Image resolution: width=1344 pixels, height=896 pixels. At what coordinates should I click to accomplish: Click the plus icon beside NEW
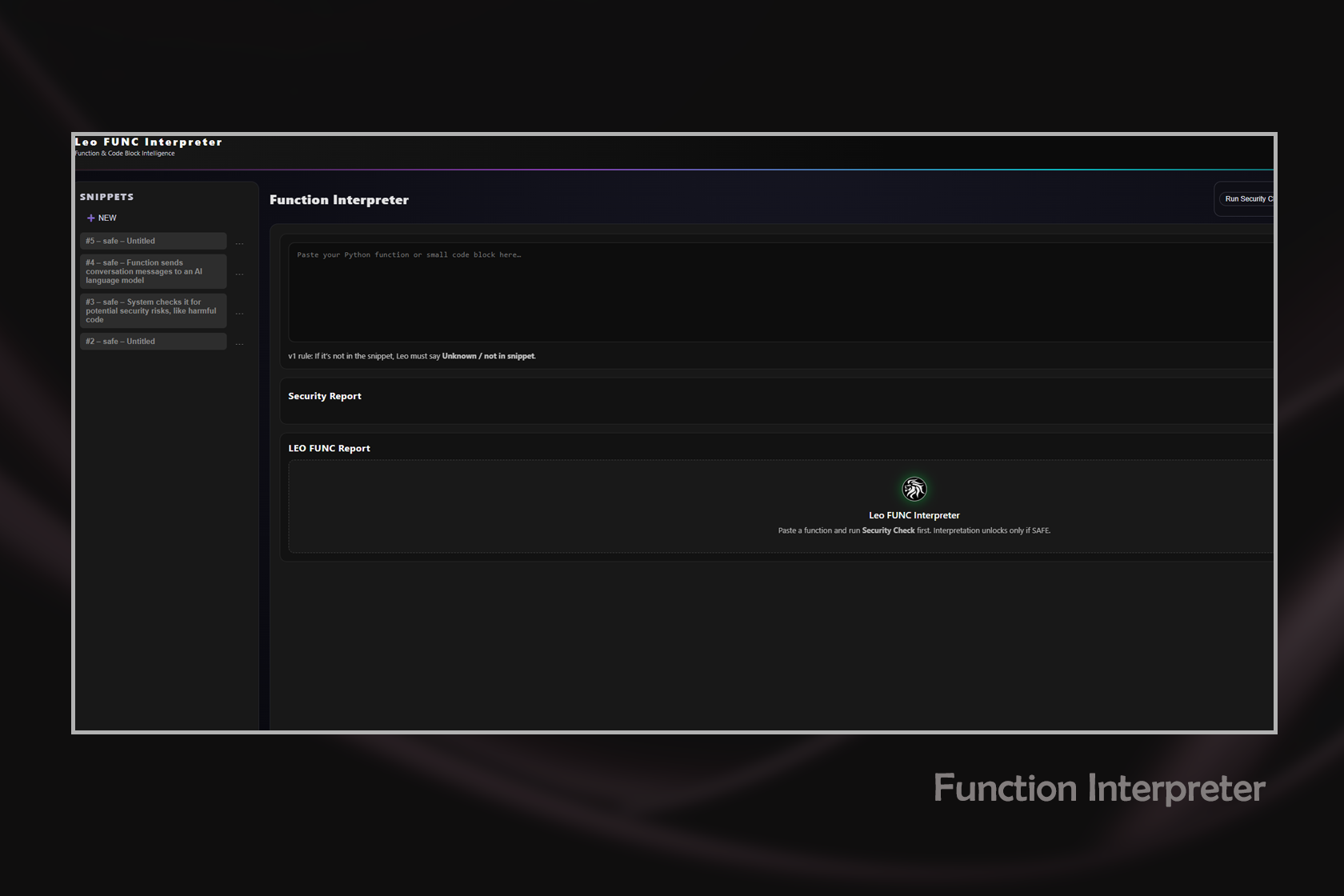tap(90, 218)
